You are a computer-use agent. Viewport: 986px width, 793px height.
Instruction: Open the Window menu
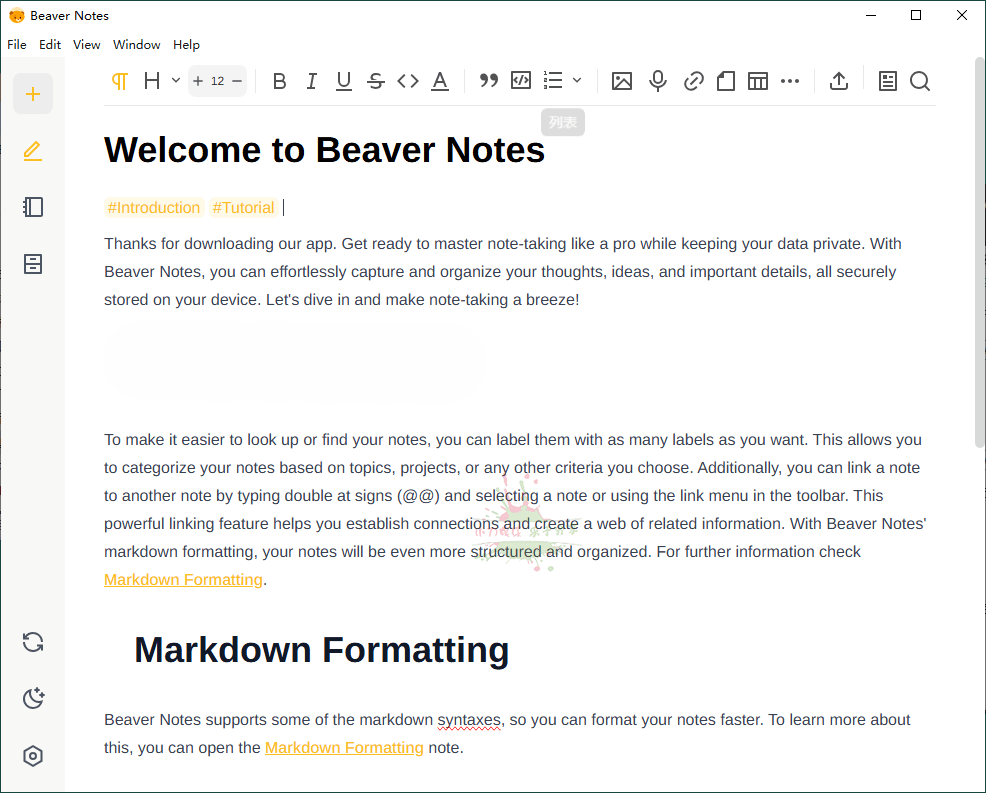[x=136, y=45]
